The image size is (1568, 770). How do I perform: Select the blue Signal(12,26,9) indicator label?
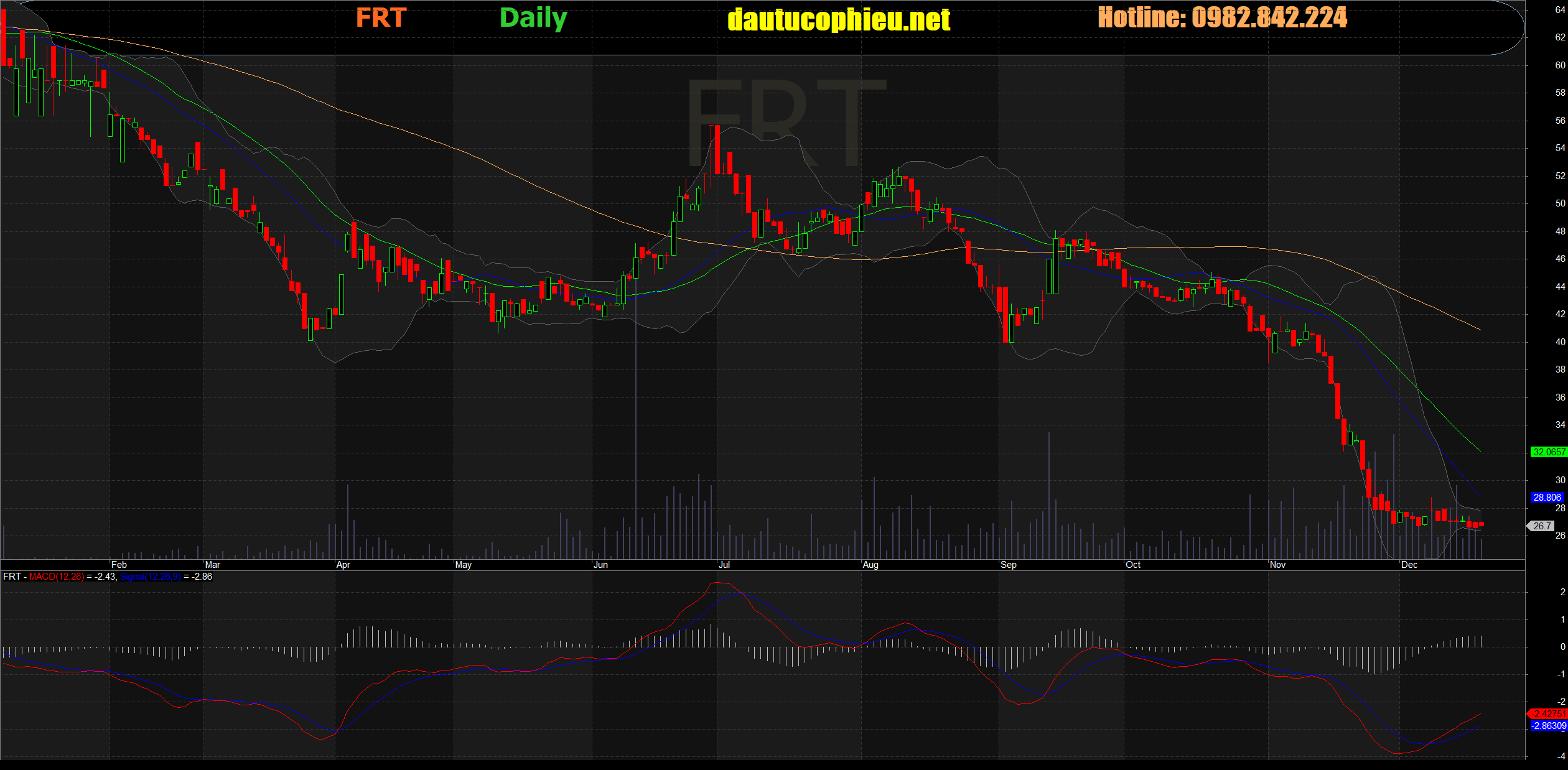pyautogui.click(x=150, y=577)
